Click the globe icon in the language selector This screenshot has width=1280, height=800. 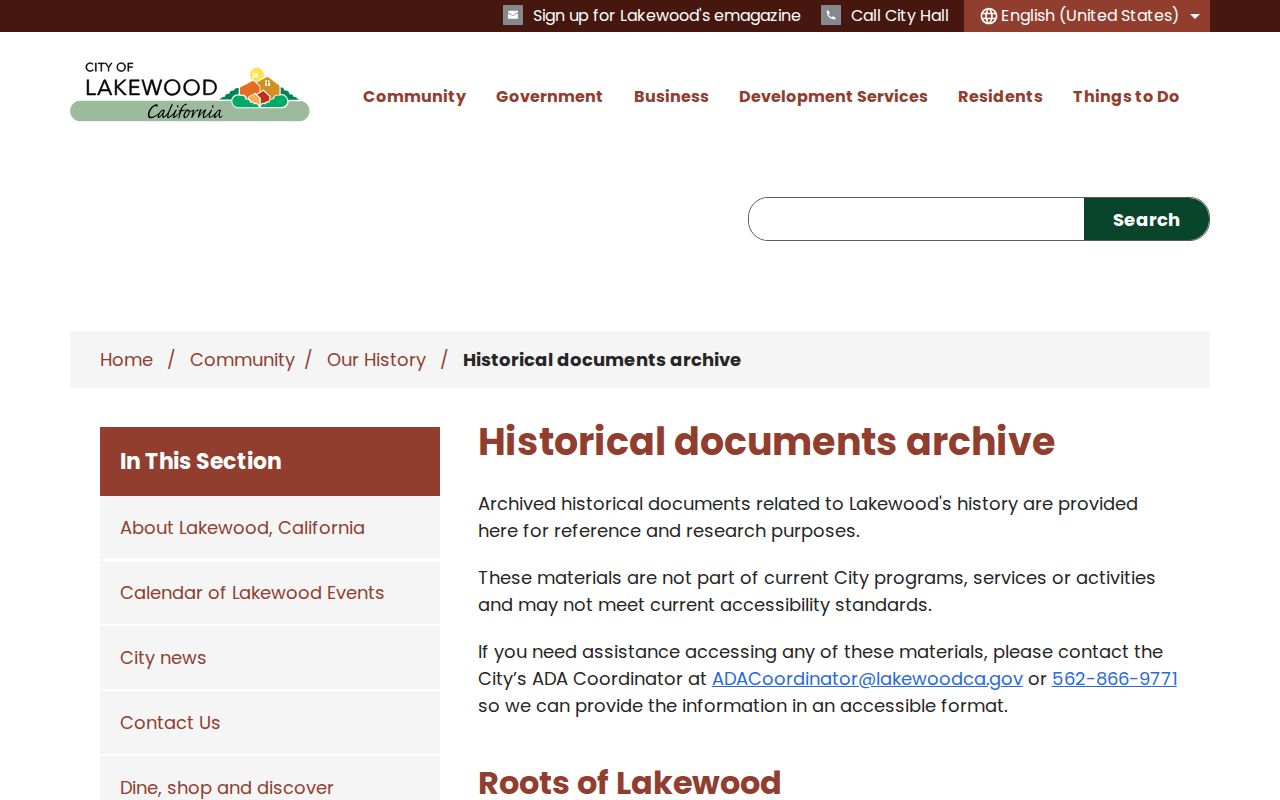[988, 16]
